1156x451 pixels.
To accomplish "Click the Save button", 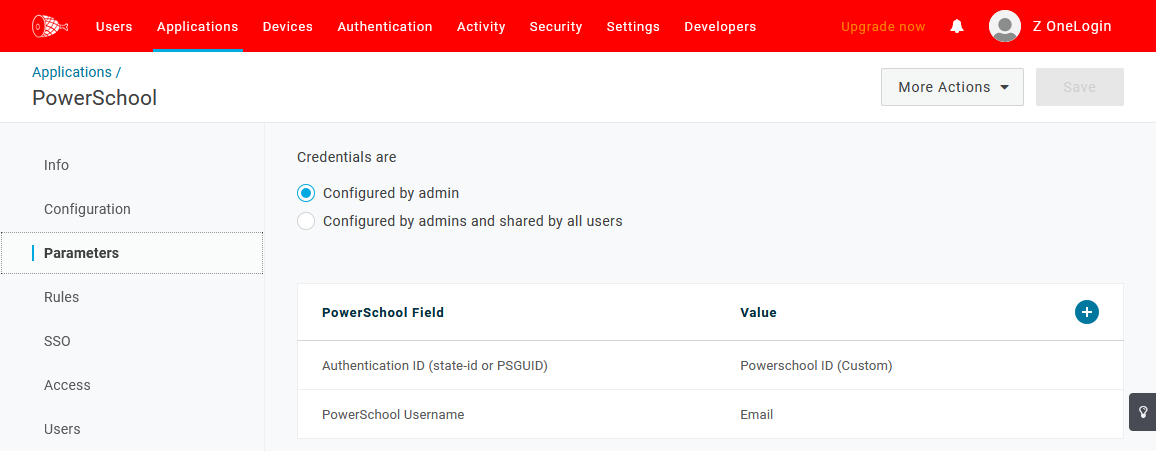I will 1079,87.
